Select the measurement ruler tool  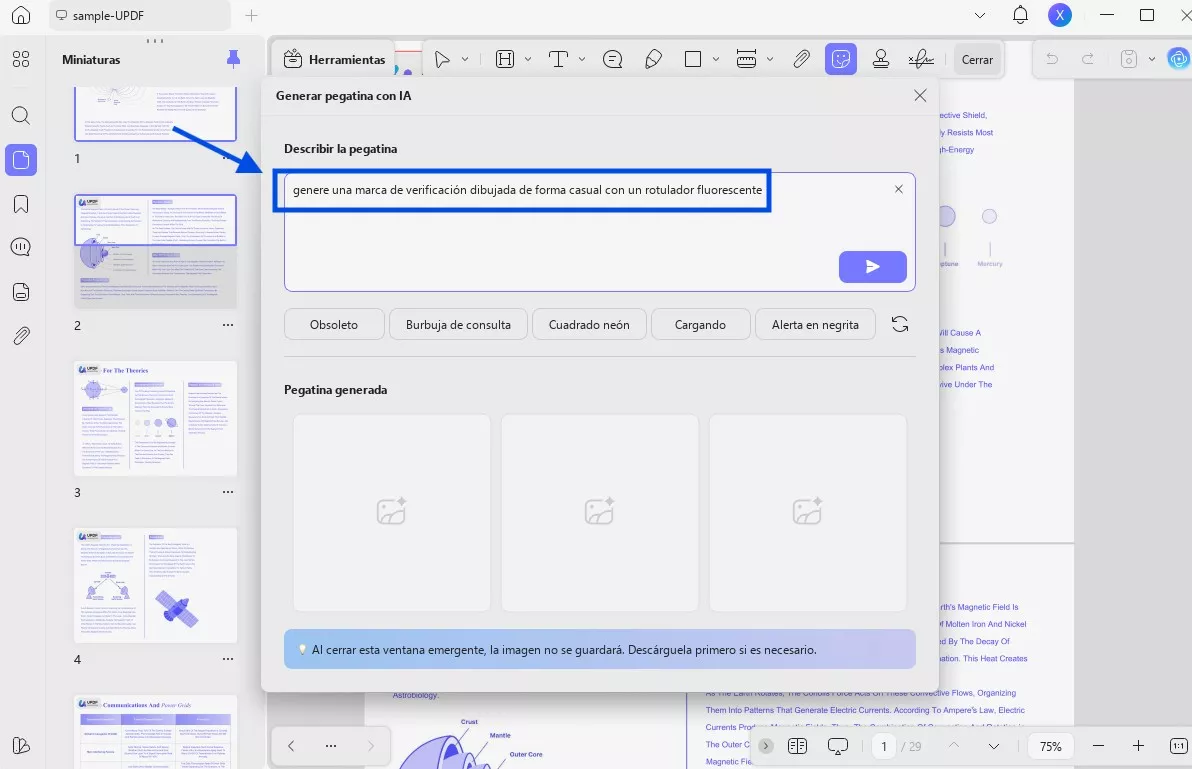[x=747, y=59]
